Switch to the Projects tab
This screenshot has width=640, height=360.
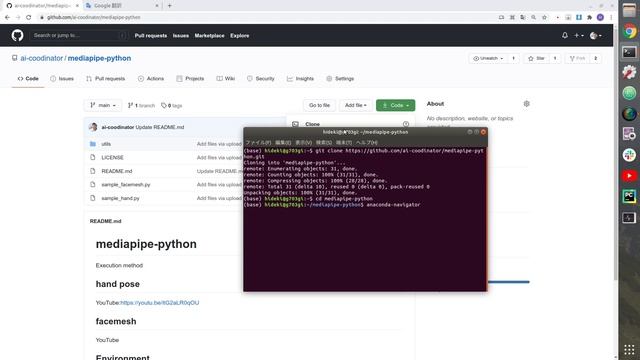click(x=190, y=78)
